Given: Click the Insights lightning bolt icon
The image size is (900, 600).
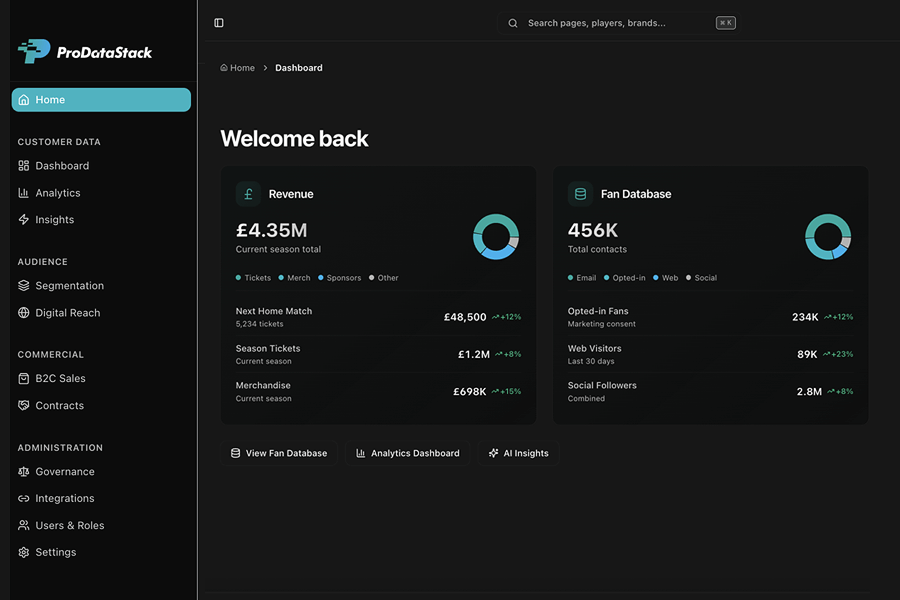Looking at the screenshot, I should 24,220.
